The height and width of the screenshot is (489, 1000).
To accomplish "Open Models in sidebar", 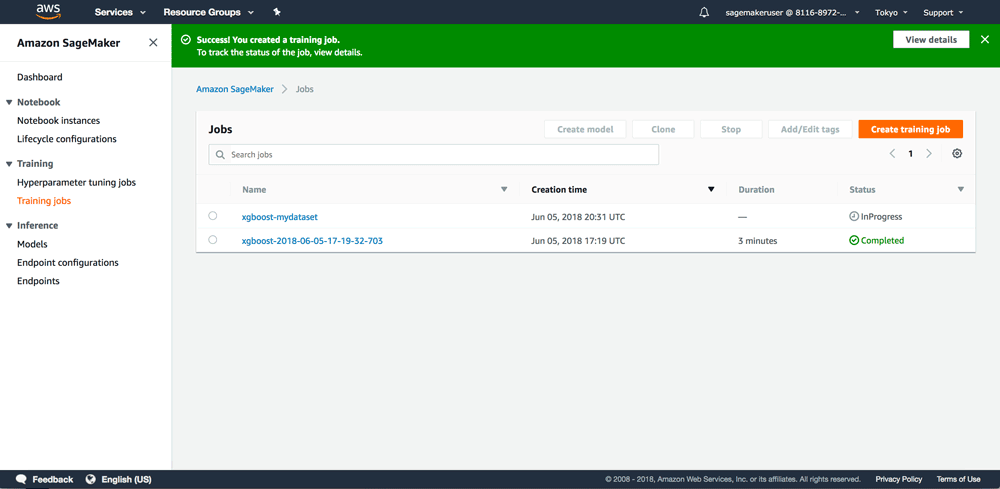I will (x=33, y=244).
